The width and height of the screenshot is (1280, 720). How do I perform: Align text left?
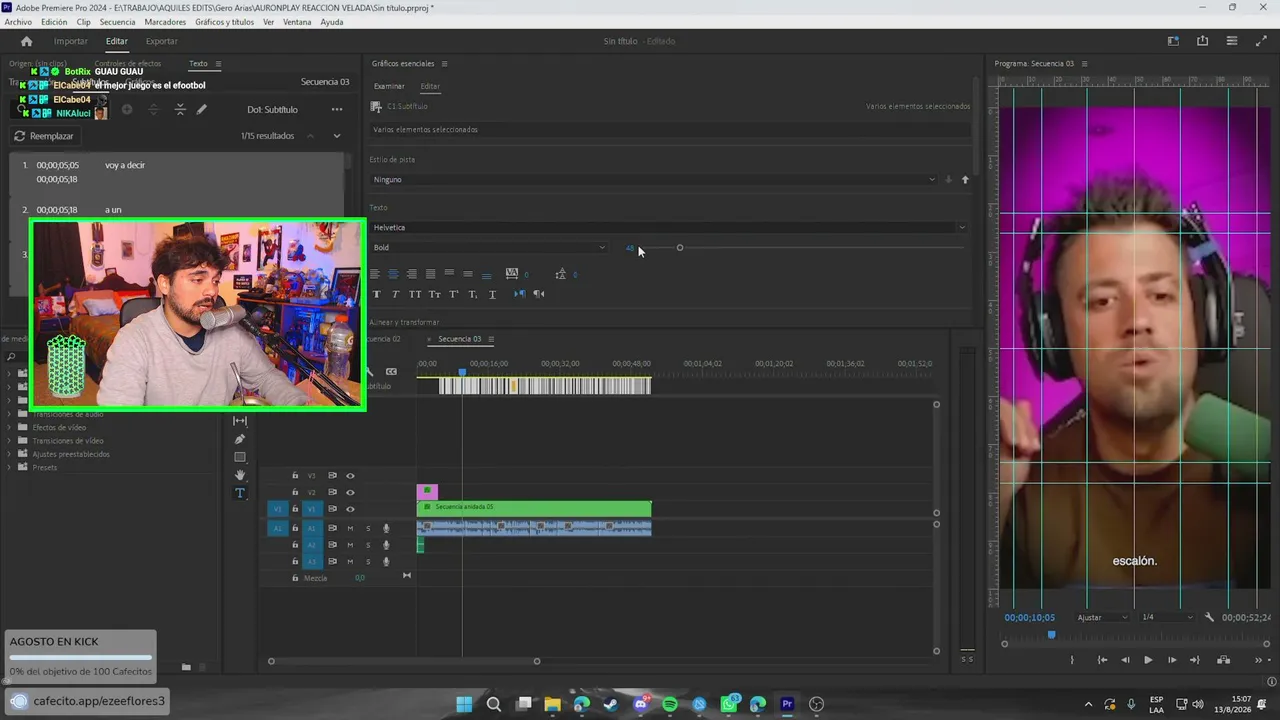coord(375,274)
